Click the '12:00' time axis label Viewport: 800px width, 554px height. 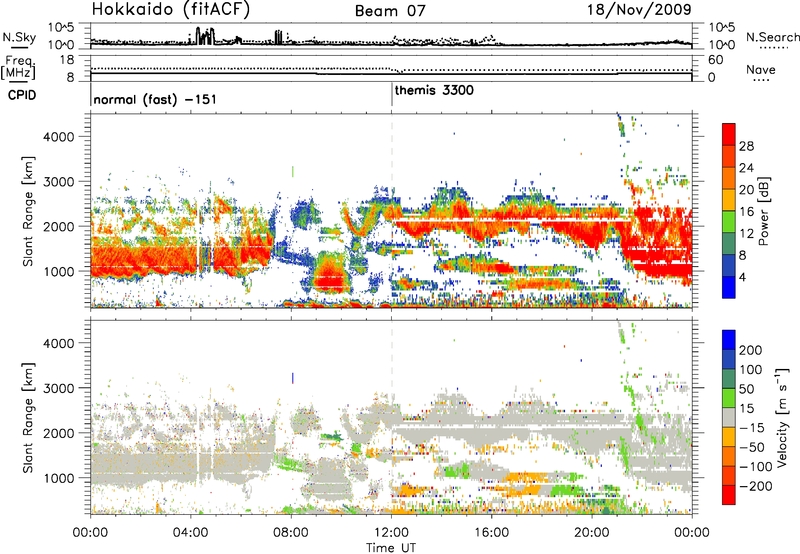click(391, 533)
